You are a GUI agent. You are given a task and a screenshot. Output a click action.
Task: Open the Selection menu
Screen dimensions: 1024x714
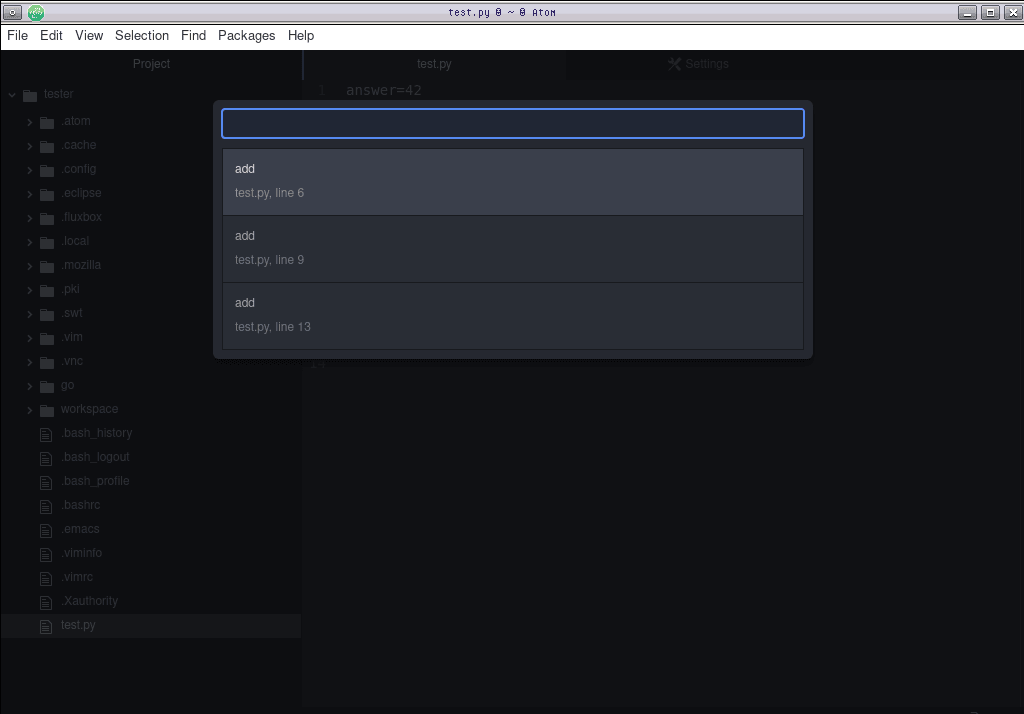coord(142,35)
